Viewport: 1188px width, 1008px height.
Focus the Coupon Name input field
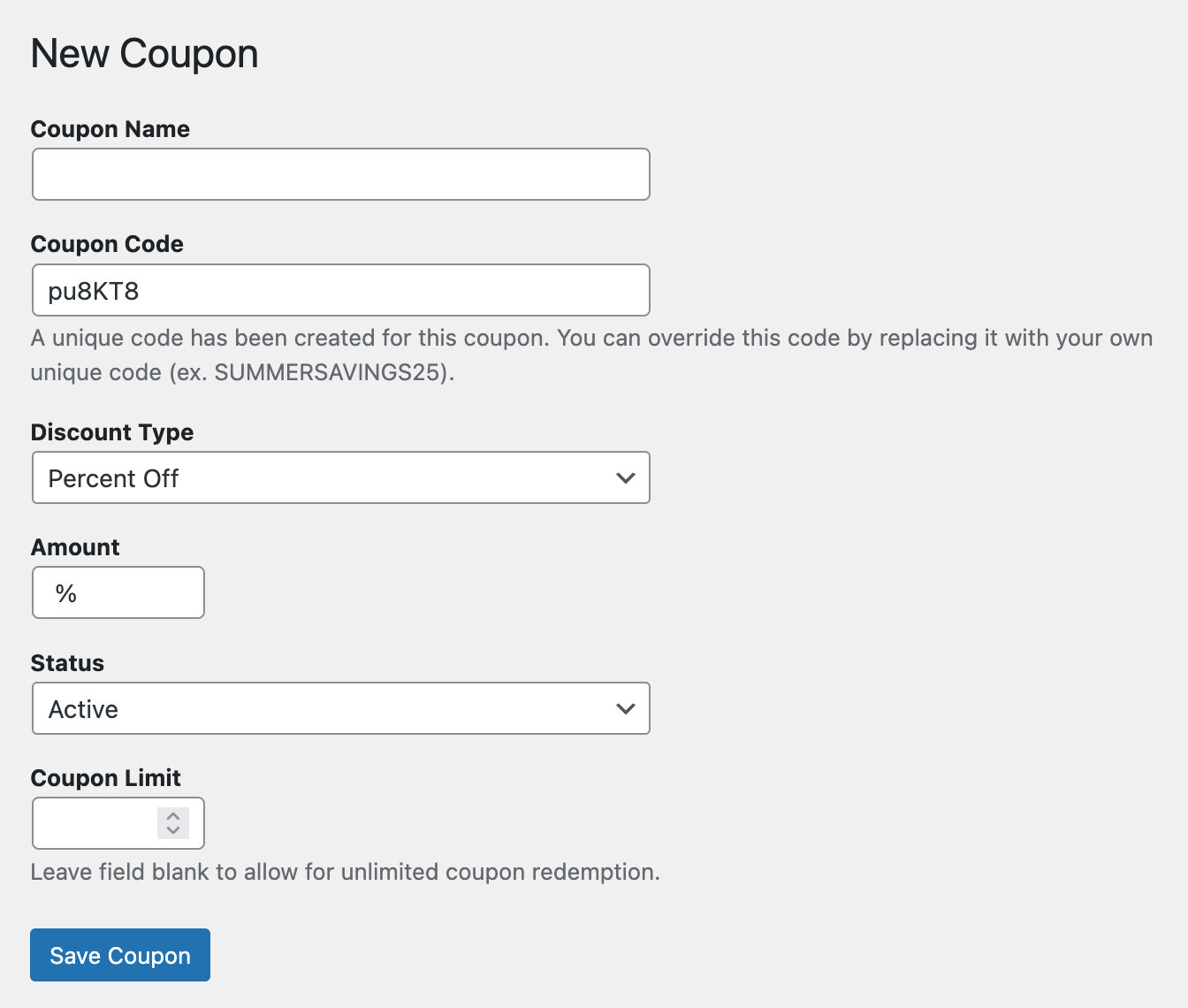(x=340, y=174)
